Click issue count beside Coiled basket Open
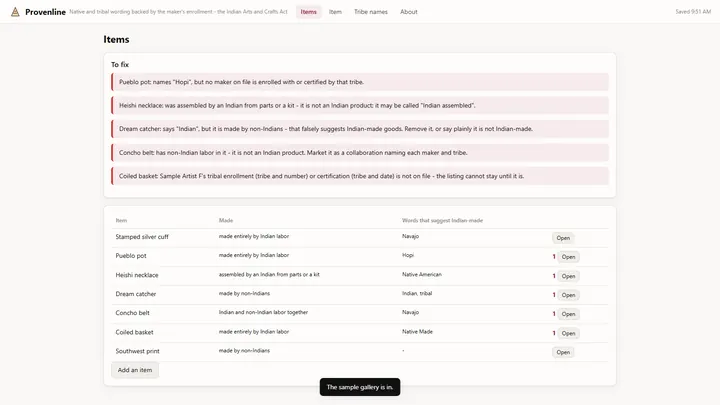720x405 pixels. click(554, 333)
